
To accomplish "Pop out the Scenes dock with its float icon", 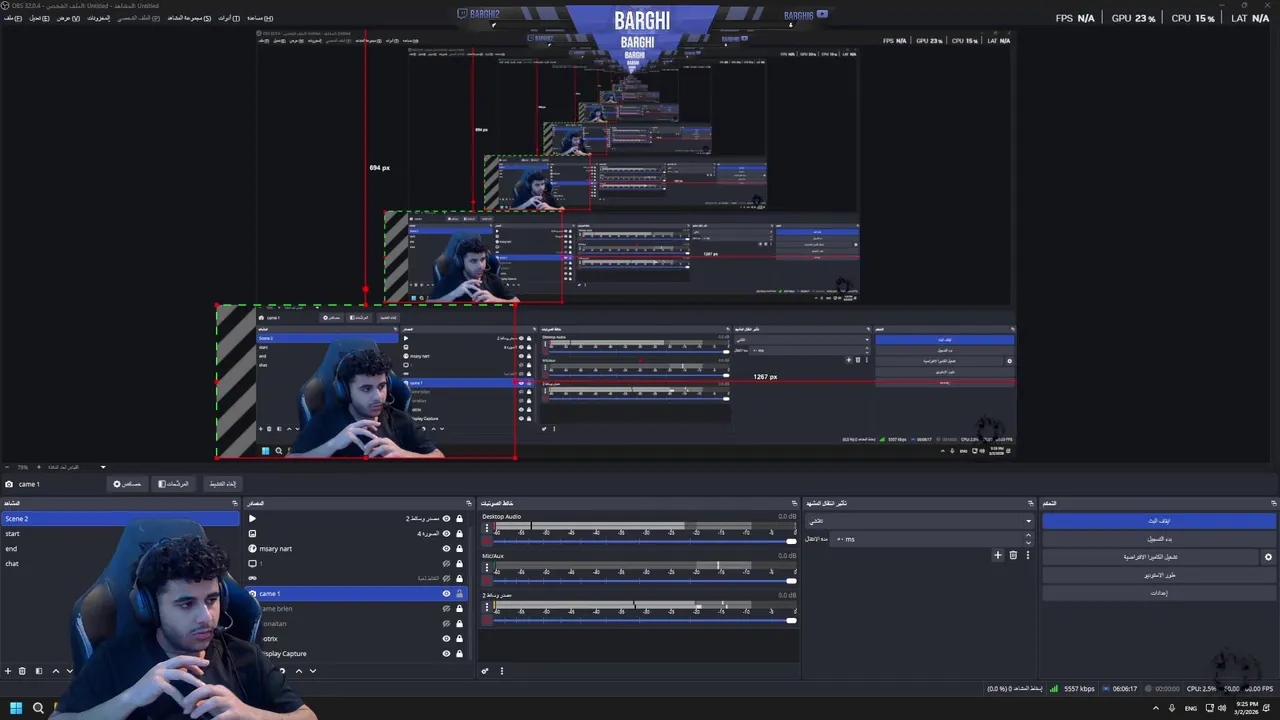I will pyautogui.click(x=235, y=503).
